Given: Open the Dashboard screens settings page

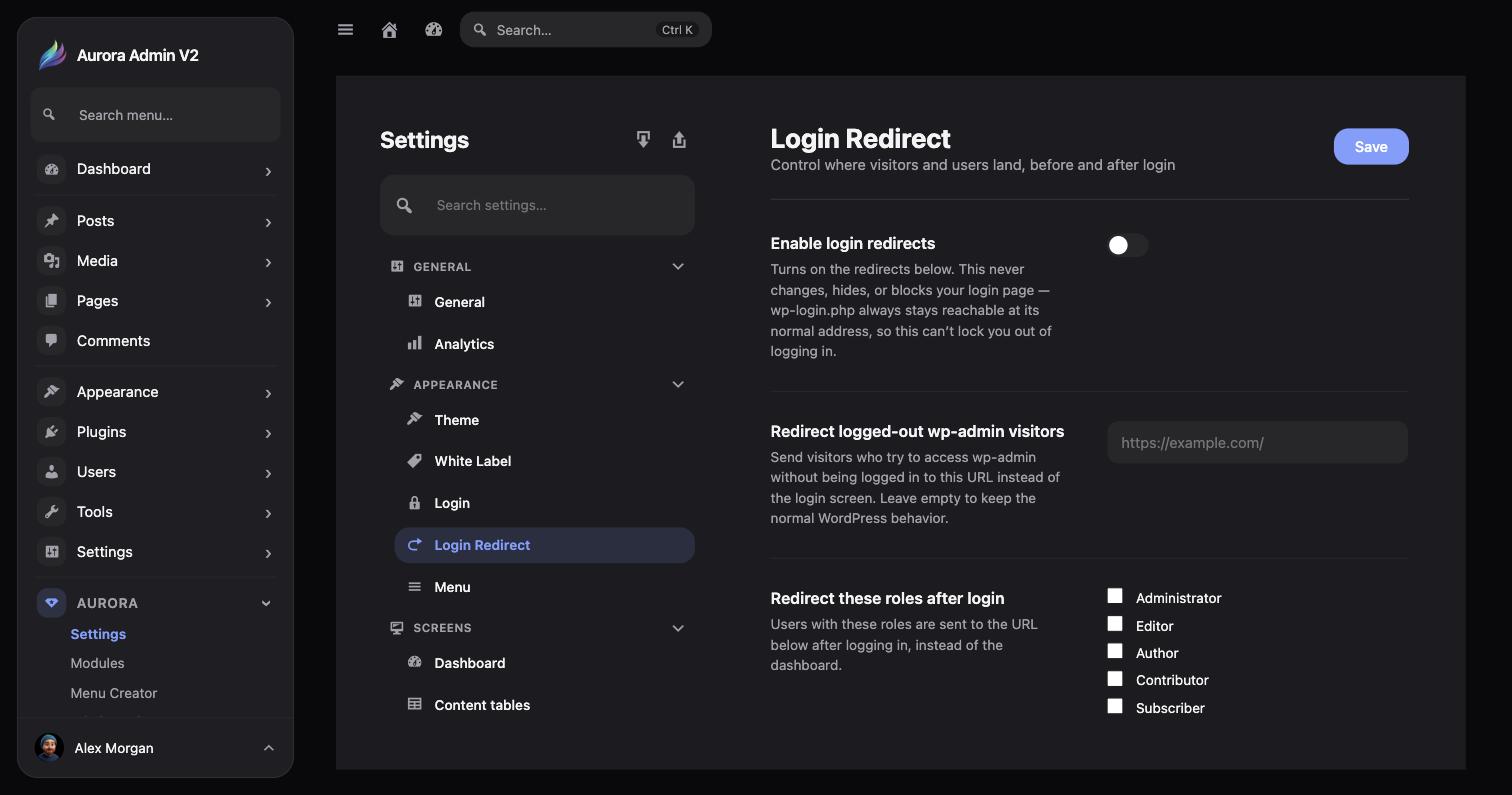Looking at the screenshot, I should (544, 663).
